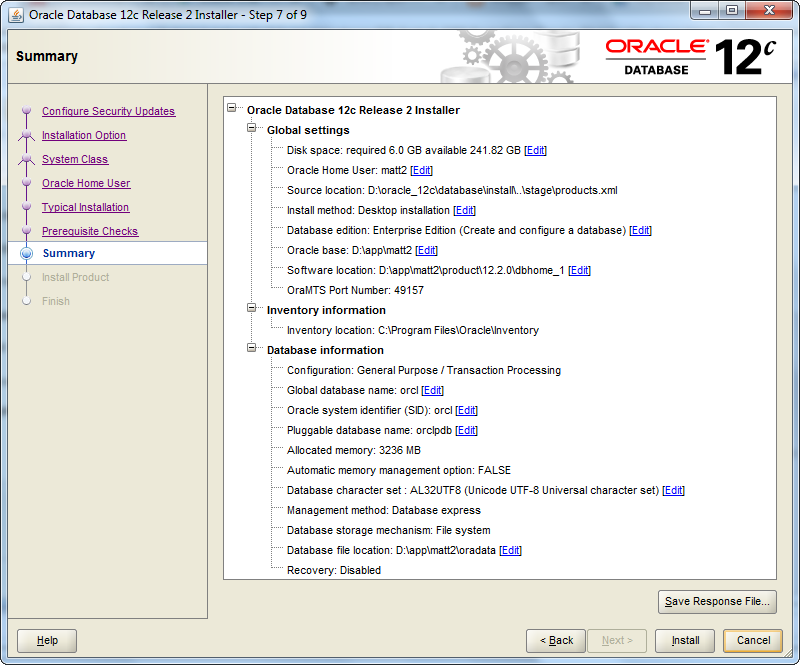Collapse the Database information section

point(252,349)
